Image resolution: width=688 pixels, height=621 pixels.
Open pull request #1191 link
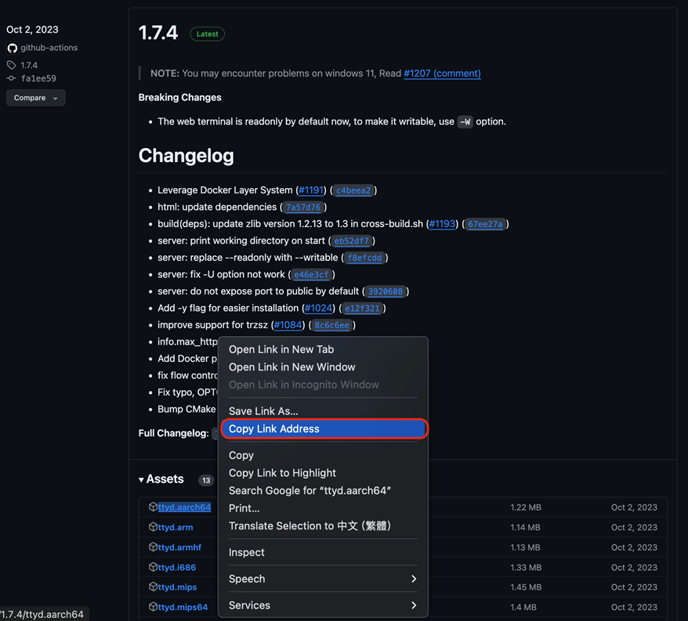pos(311,190)
